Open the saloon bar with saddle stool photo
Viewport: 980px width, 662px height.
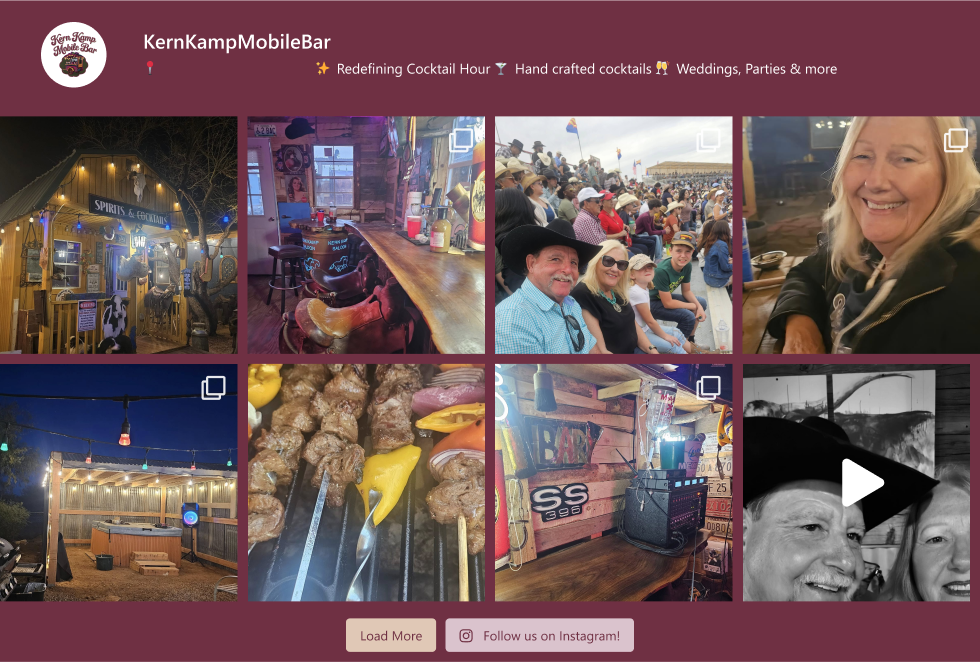pyautogui.click(x=366, y=235)
